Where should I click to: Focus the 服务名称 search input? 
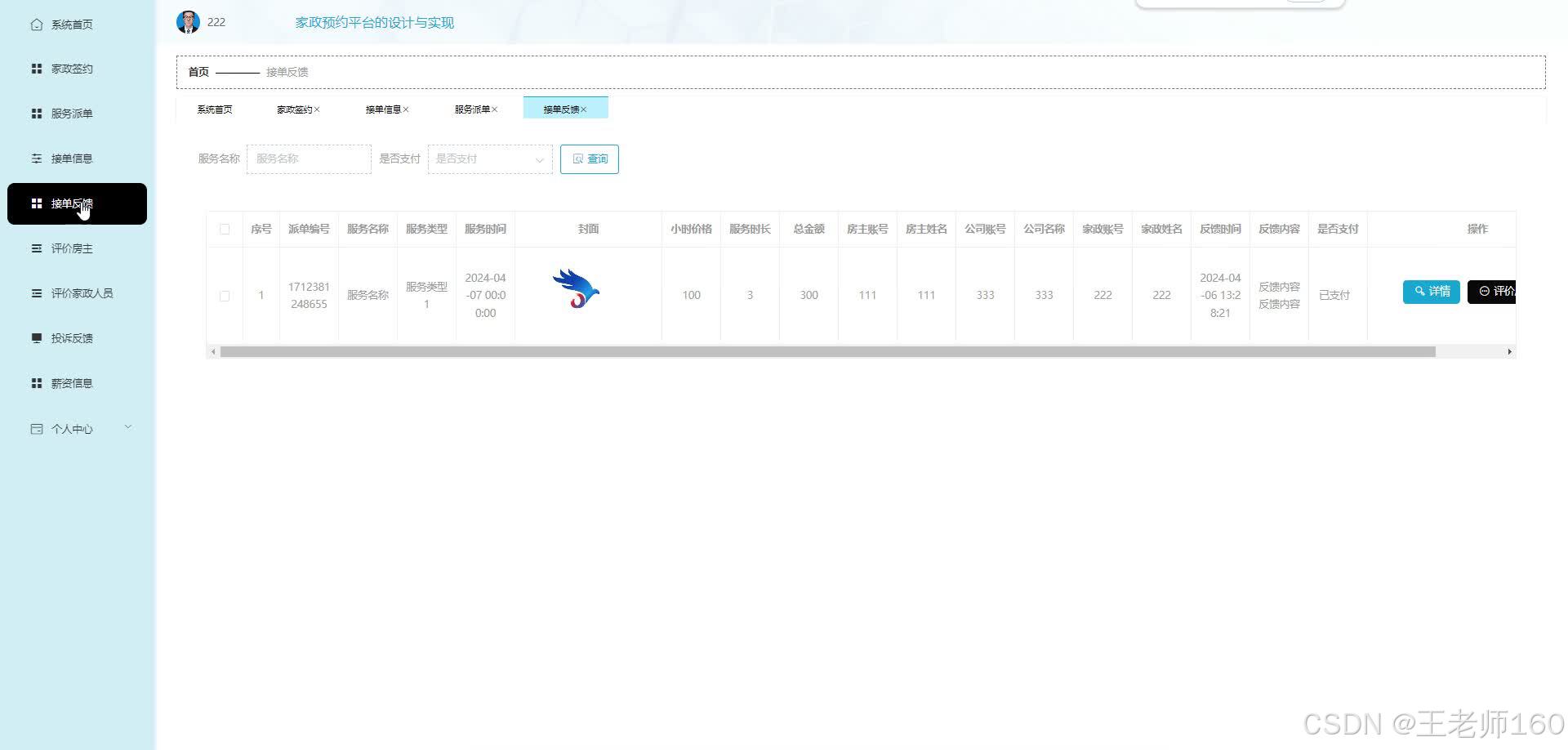[309, 159]
